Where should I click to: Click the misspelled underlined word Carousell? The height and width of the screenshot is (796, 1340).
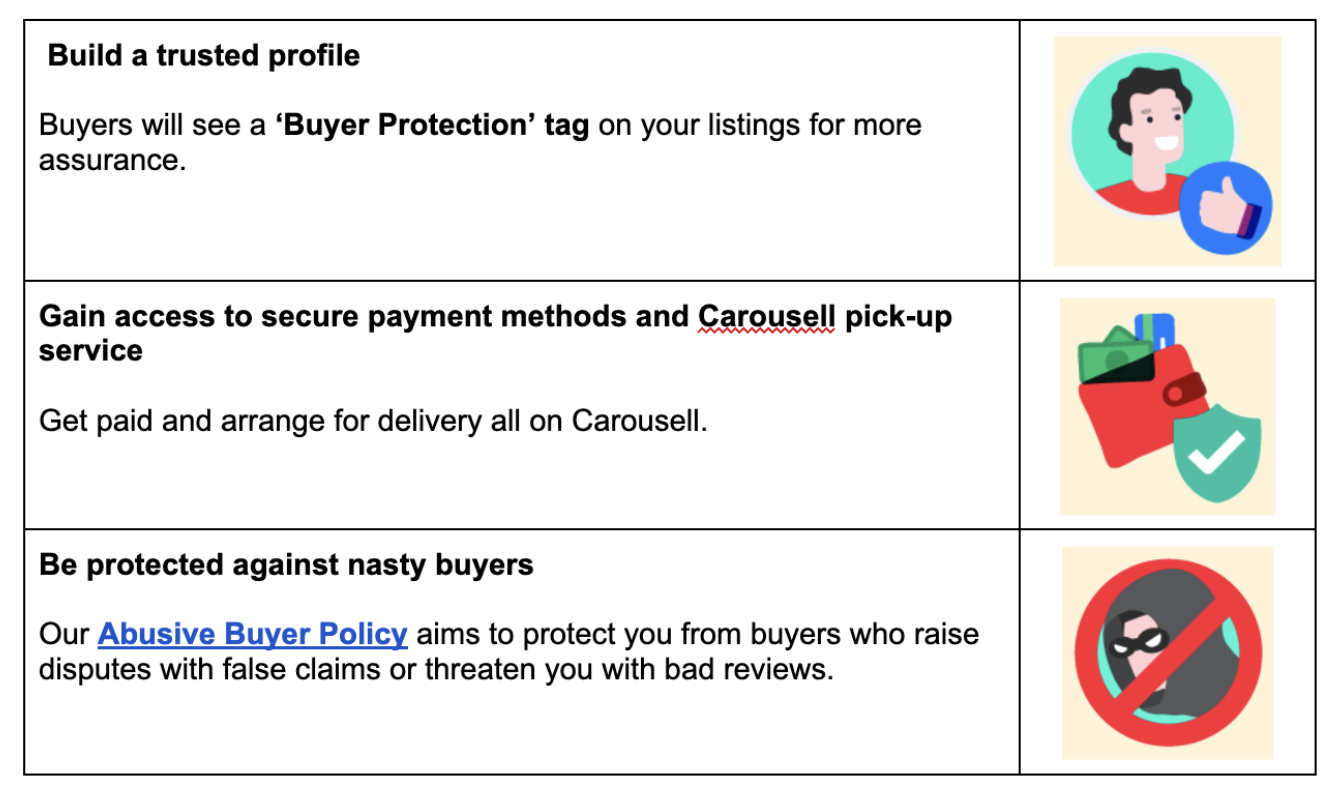[766, 316]
